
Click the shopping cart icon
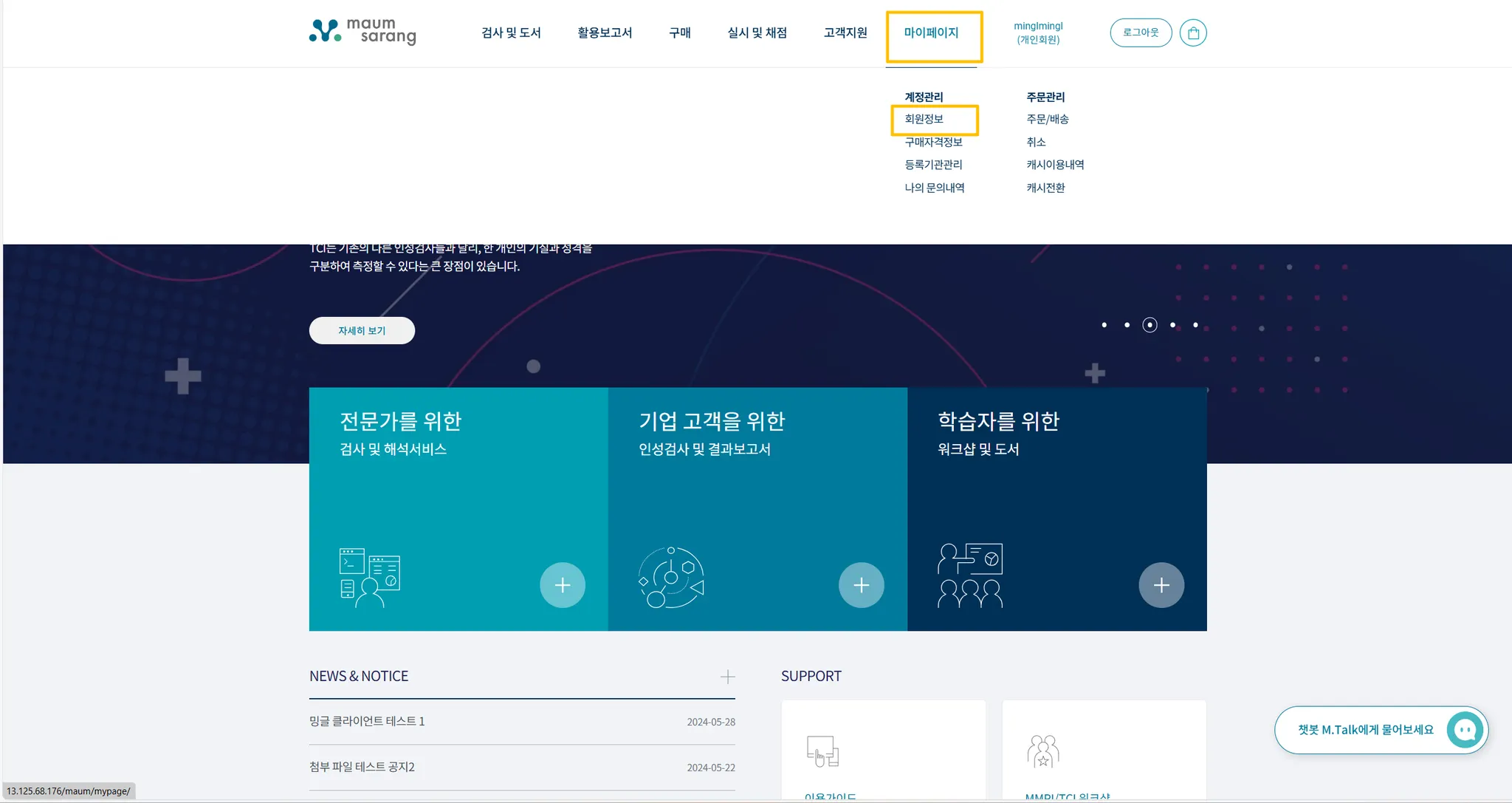point(1193,33)
